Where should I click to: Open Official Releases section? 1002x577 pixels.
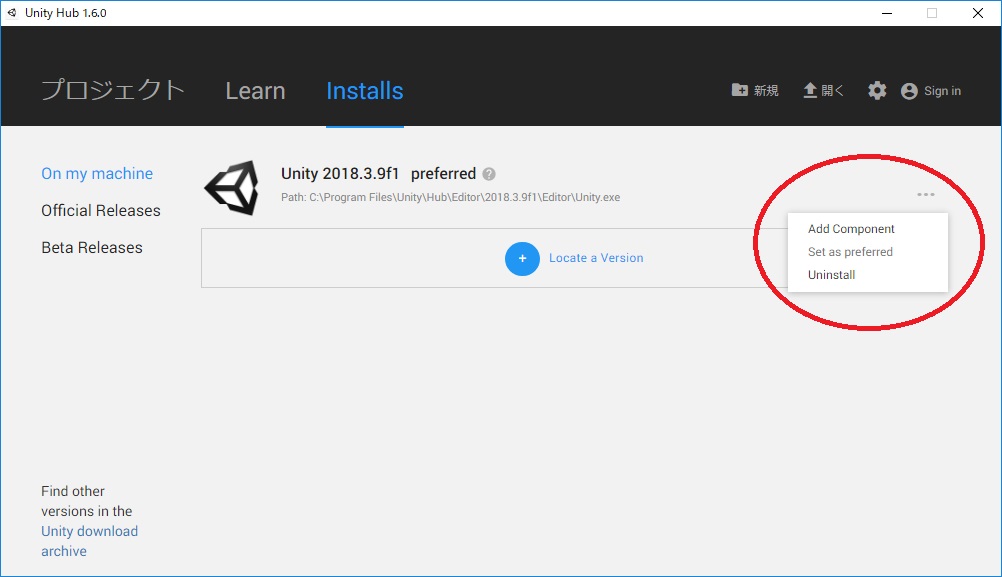click(101, 211)
